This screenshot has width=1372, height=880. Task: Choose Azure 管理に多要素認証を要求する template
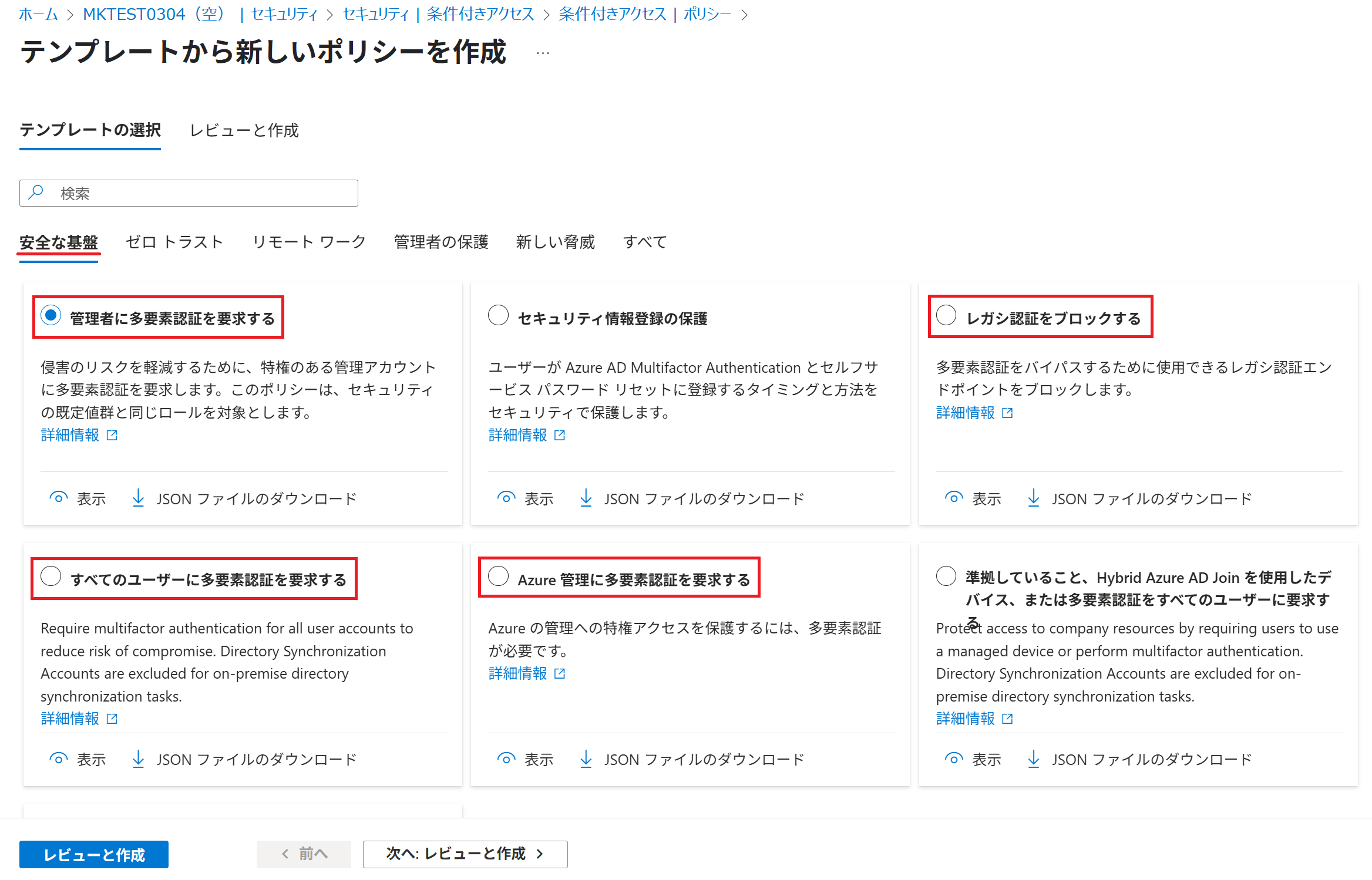coord(498,576)
